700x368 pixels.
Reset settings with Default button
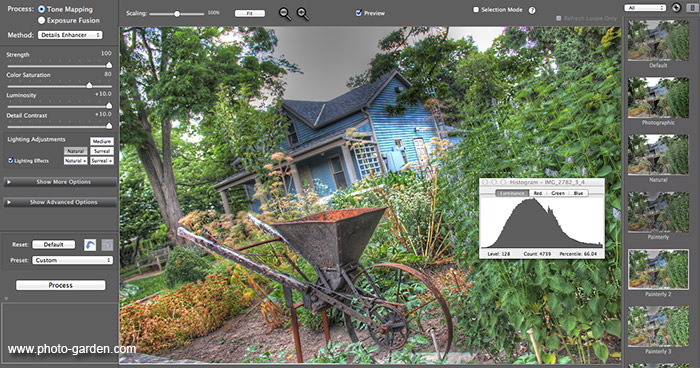pyautogui.click(x=54, y=244)
